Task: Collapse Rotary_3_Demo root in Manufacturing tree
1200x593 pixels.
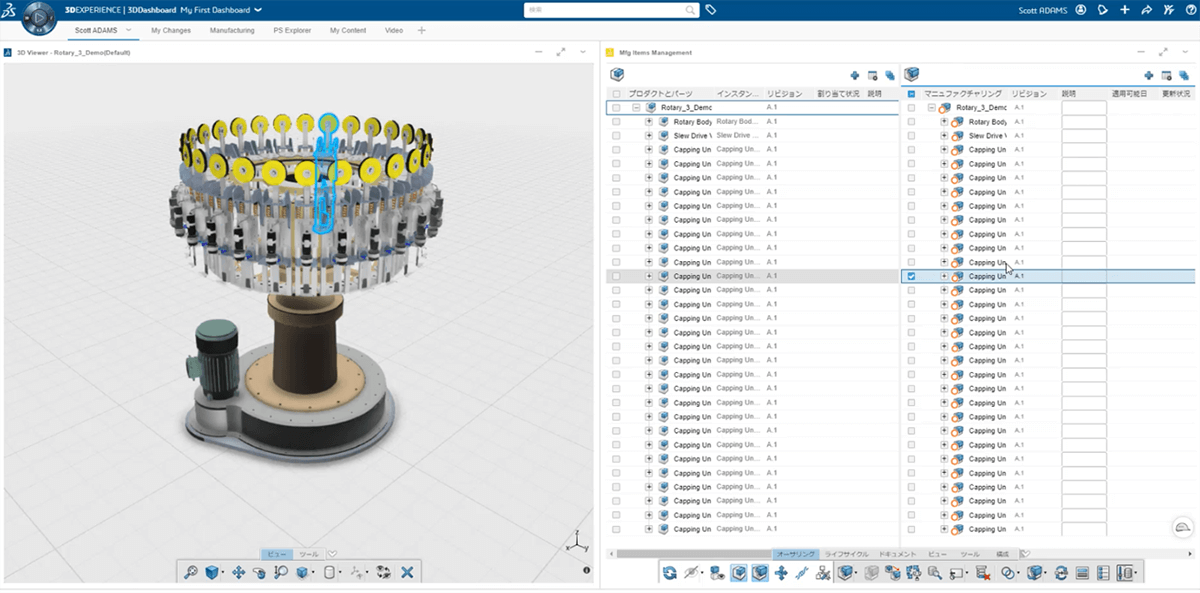Action: [x=931, y=108]
